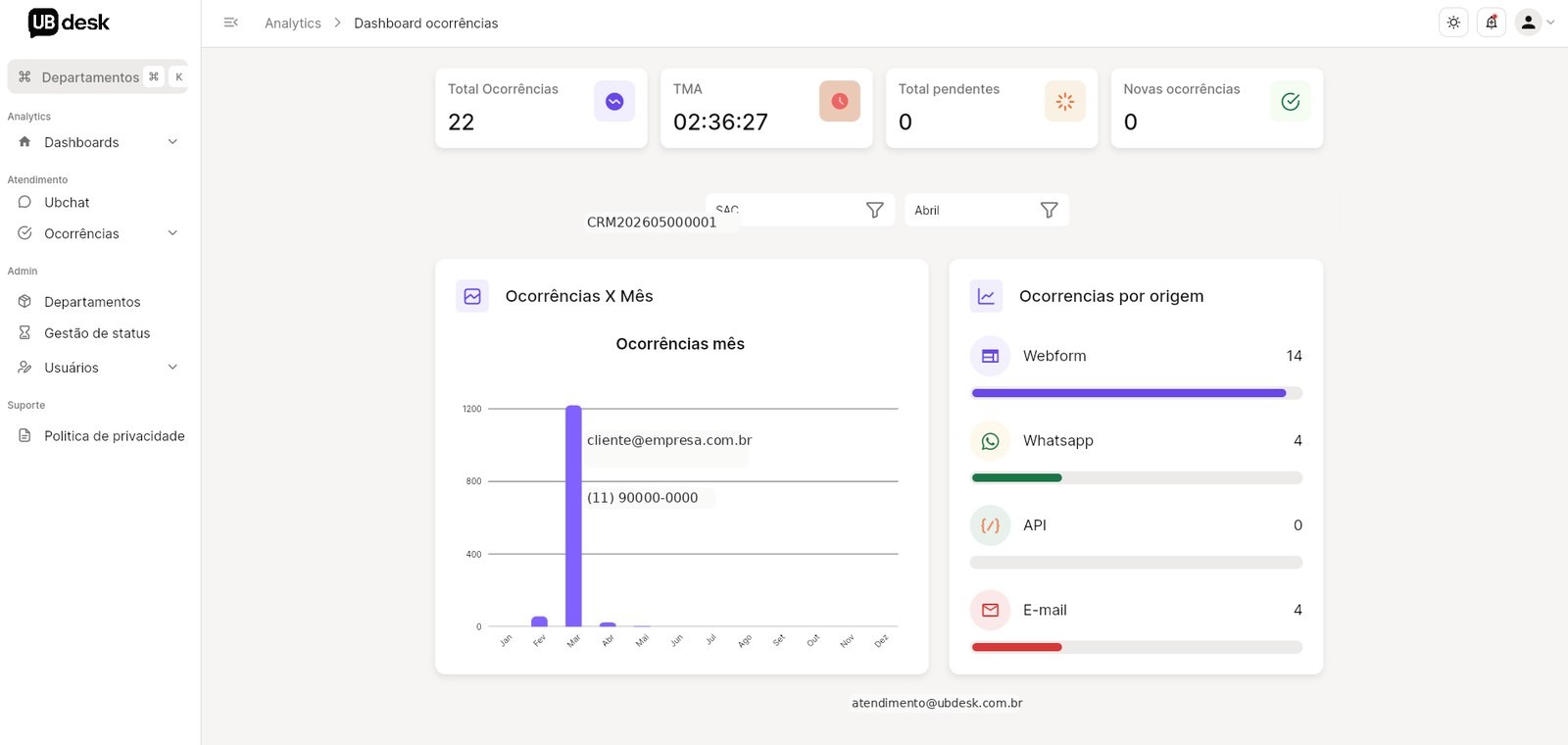Click the (11) 90000-0000 phone text

642,498
